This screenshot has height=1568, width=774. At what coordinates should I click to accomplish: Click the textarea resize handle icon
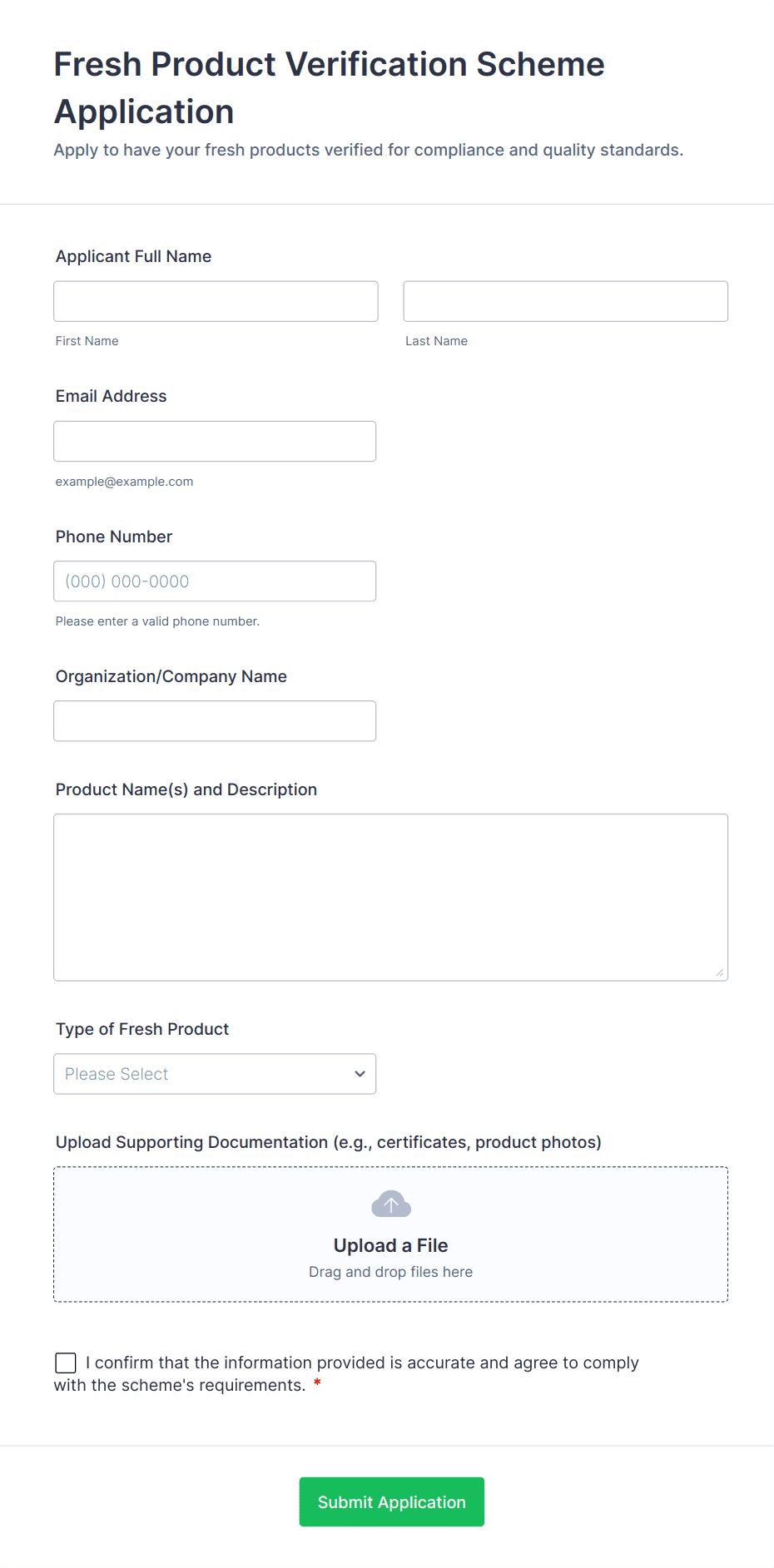[720, 972]
